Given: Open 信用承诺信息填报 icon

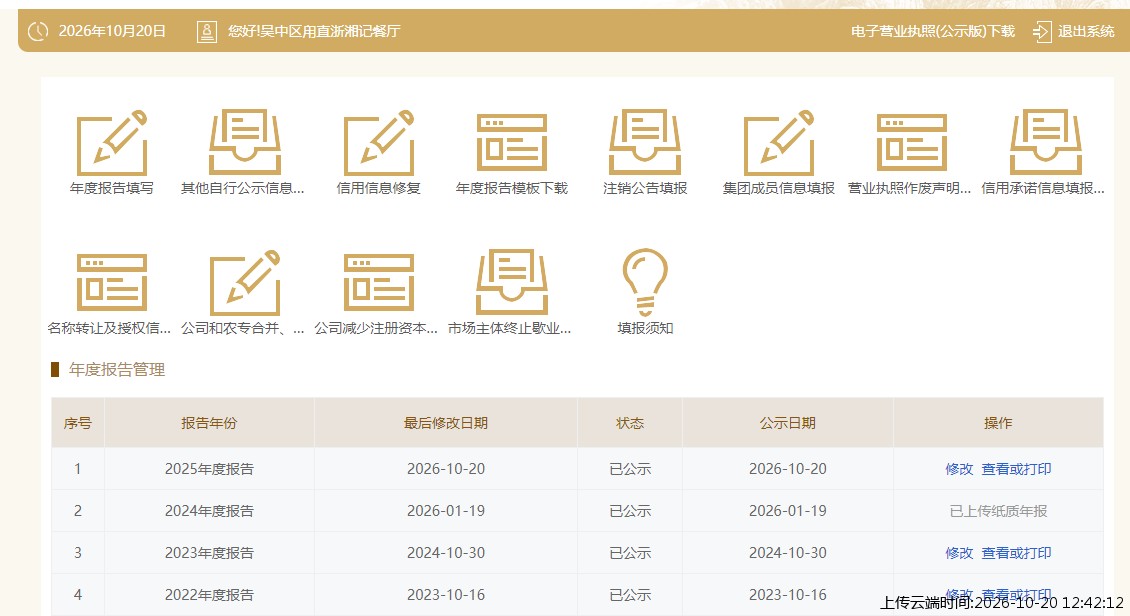Looking at the screenshot, I should 1045,143.
